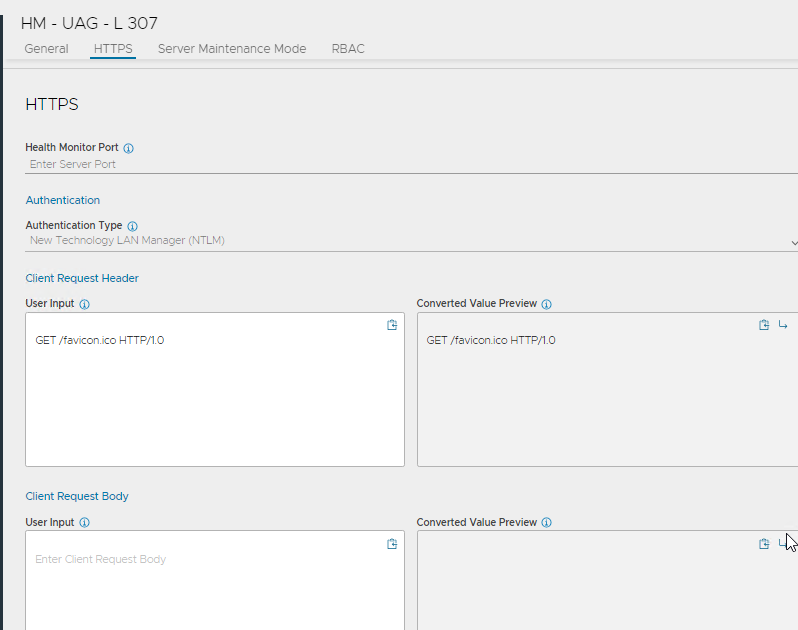Click the Enter Client Request Body field
798x630 pixels.
[x=215, y=580]
